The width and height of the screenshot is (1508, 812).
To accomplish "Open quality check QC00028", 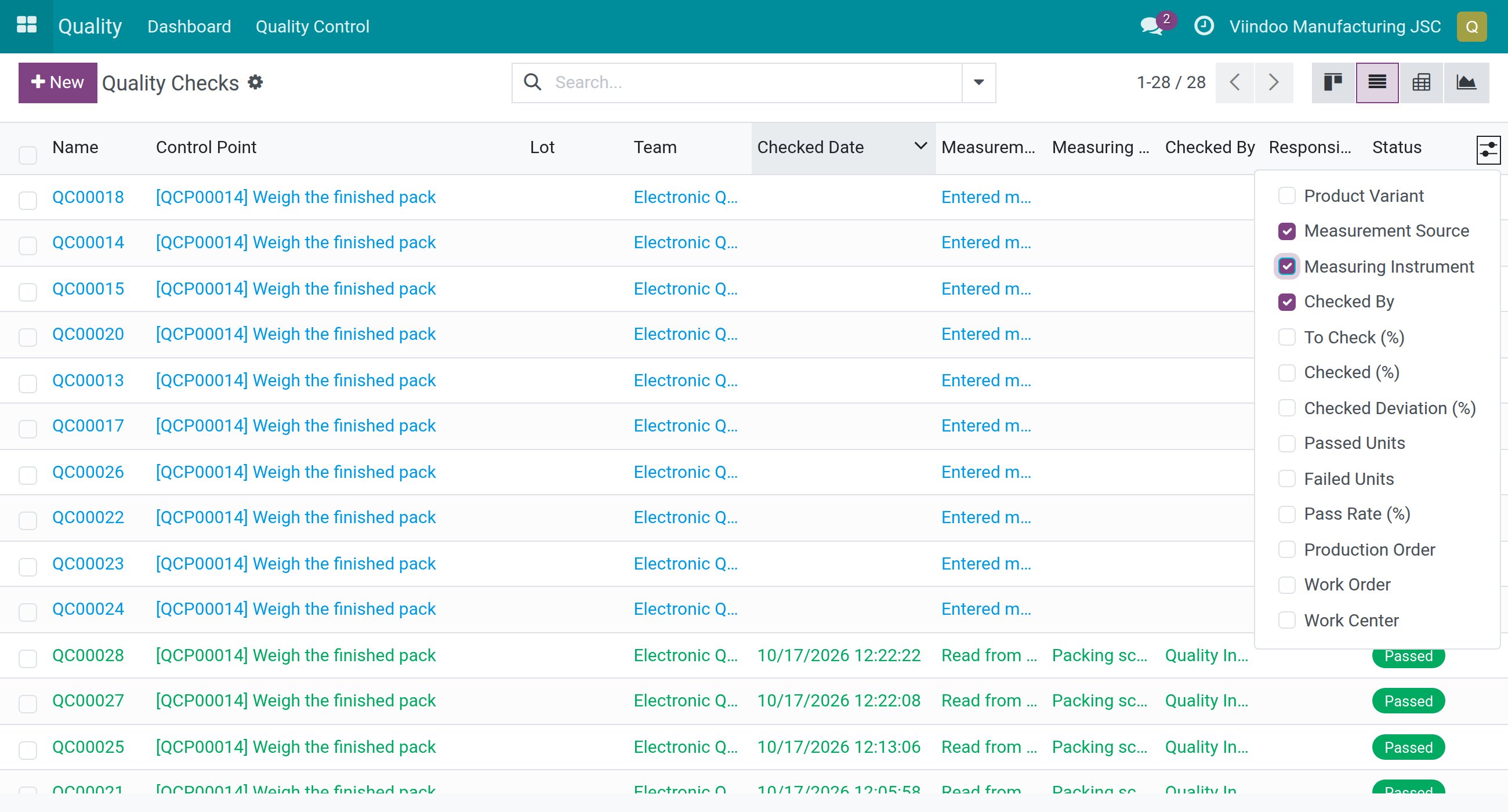I will pos(88,655).
